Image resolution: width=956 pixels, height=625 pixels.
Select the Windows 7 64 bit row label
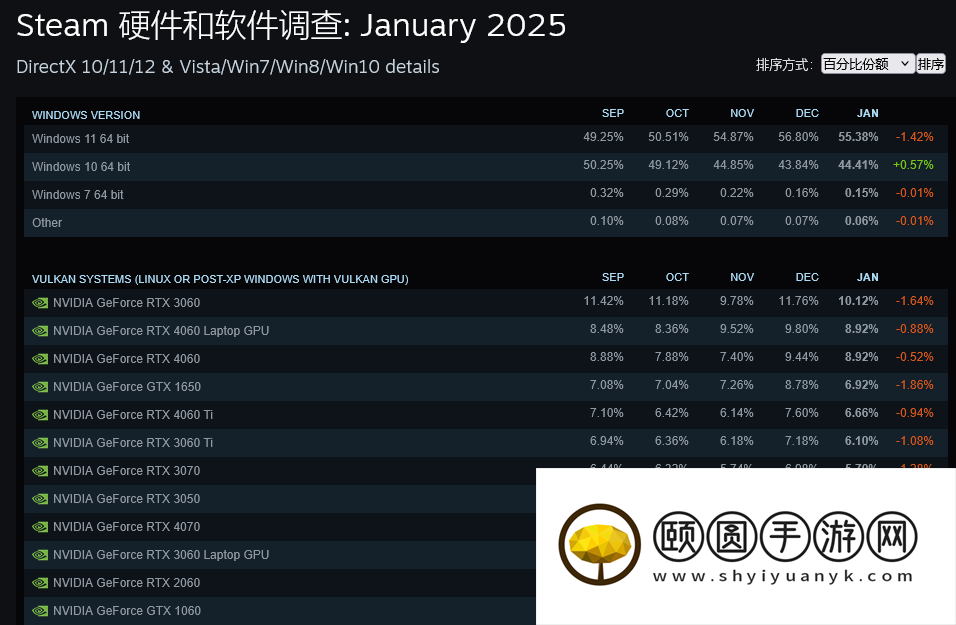click(77, 195)
